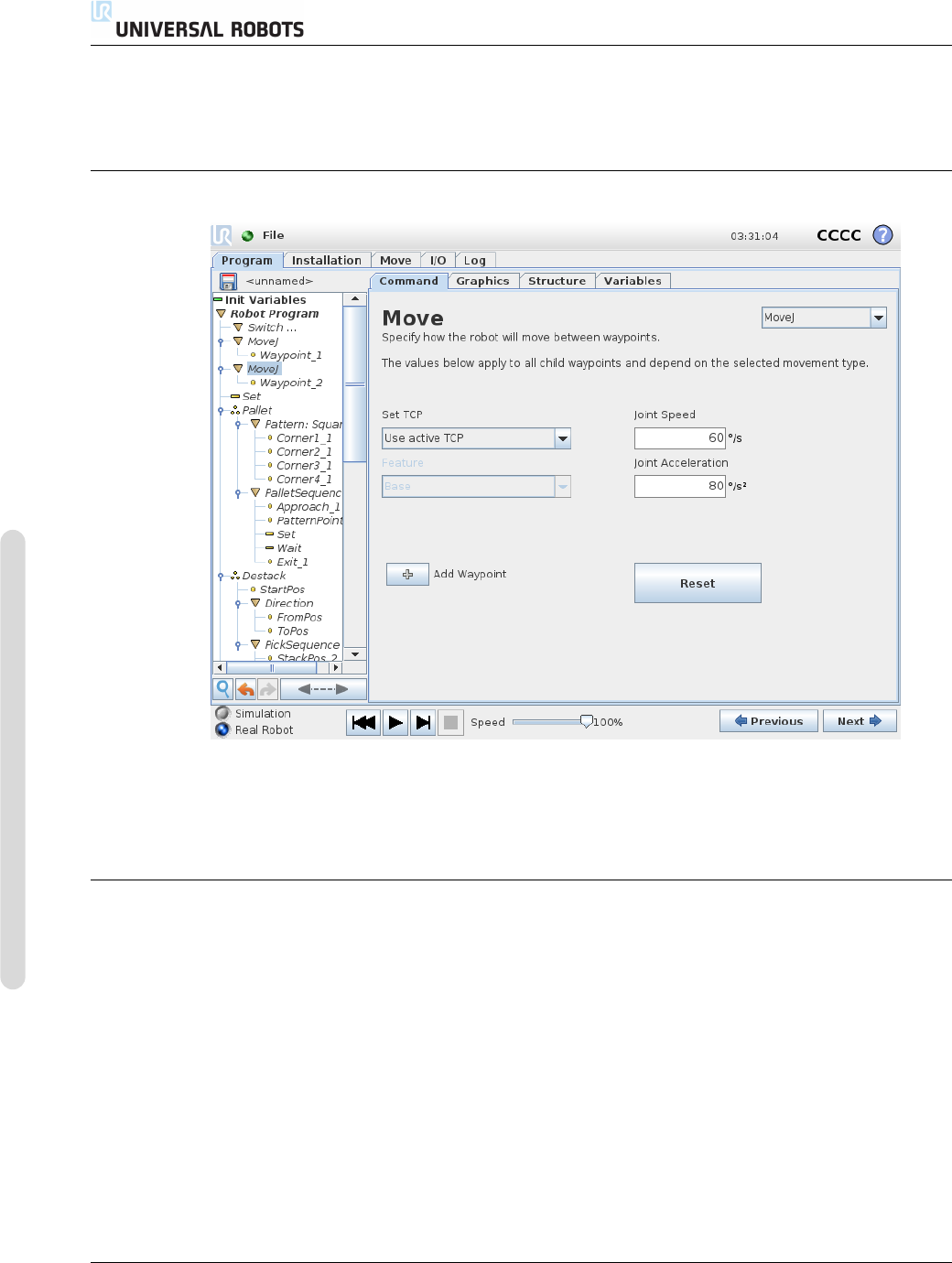
Task: Switch to the Variables tab
Action: [x=633, y=281]
